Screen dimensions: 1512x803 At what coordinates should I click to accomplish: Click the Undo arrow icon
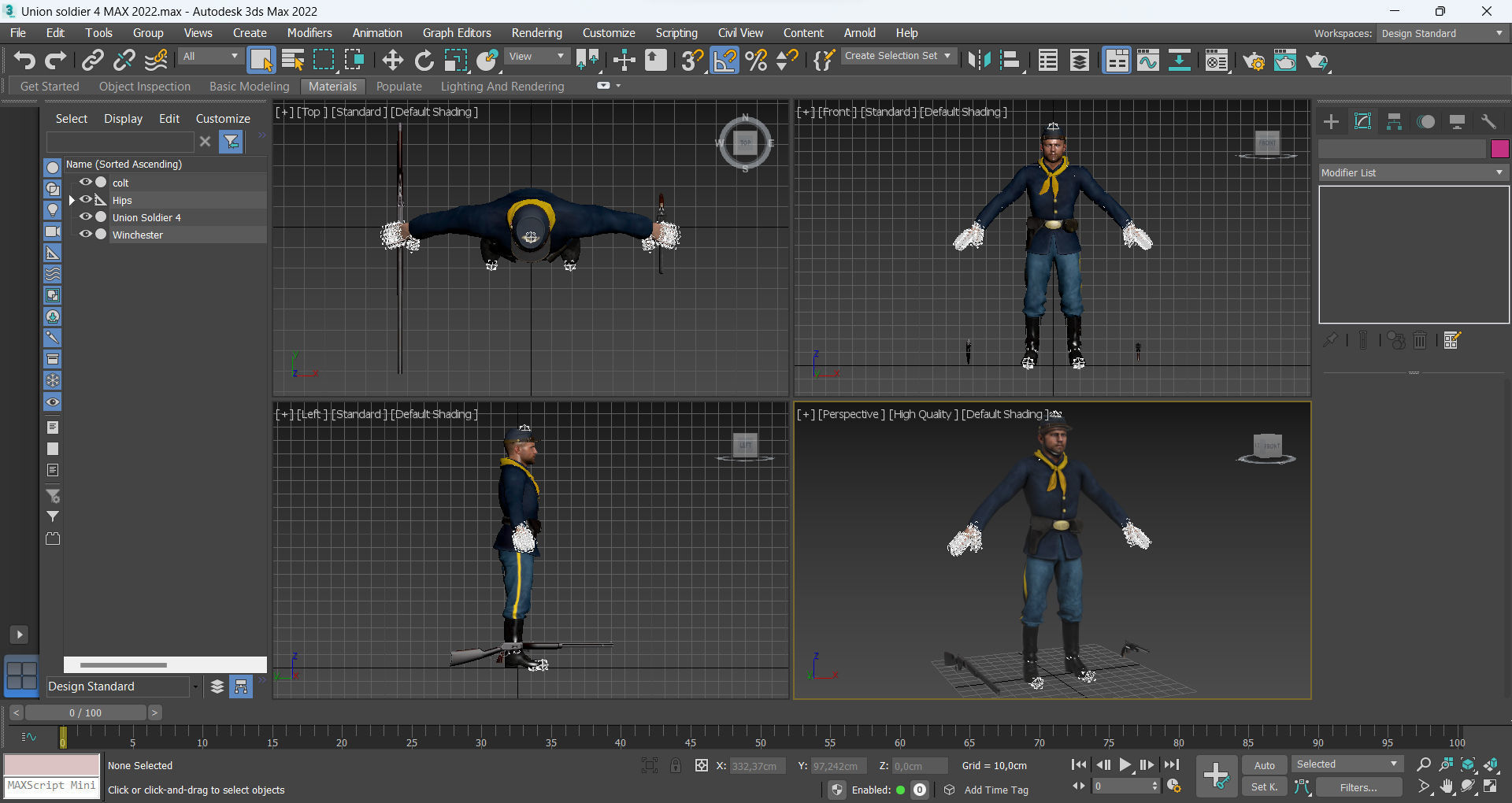[24, 60]
